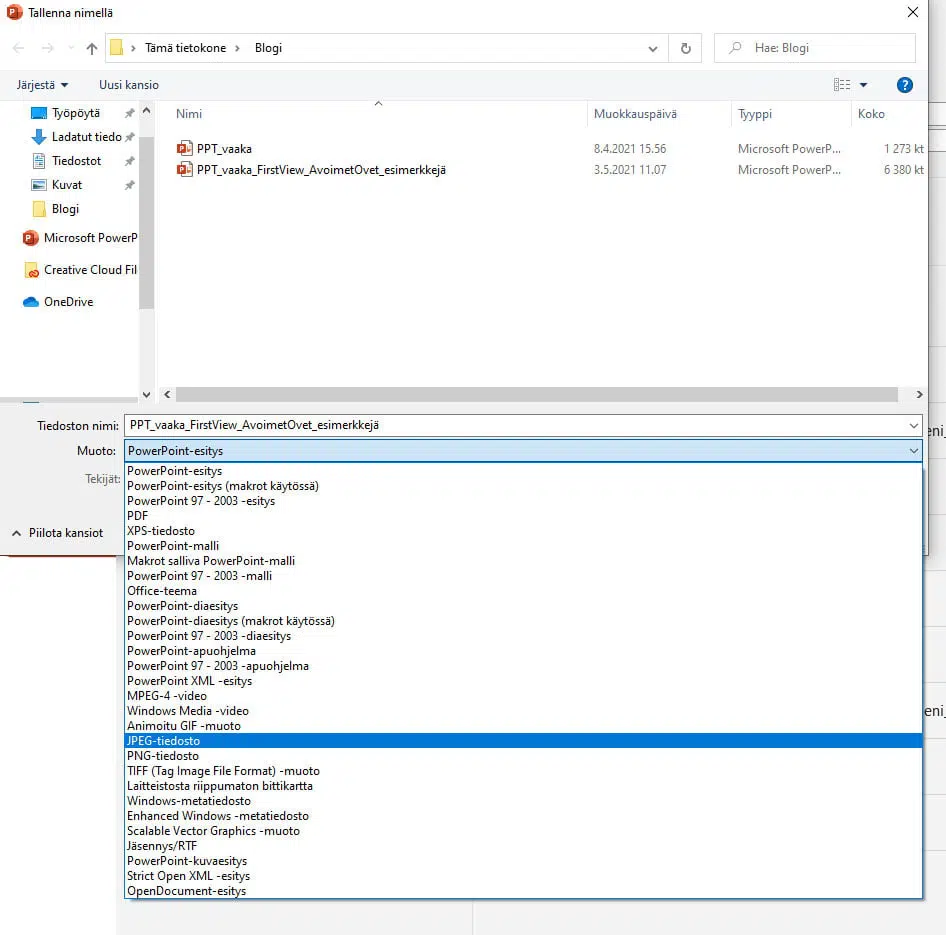Select Windows Media -video format

523,711
